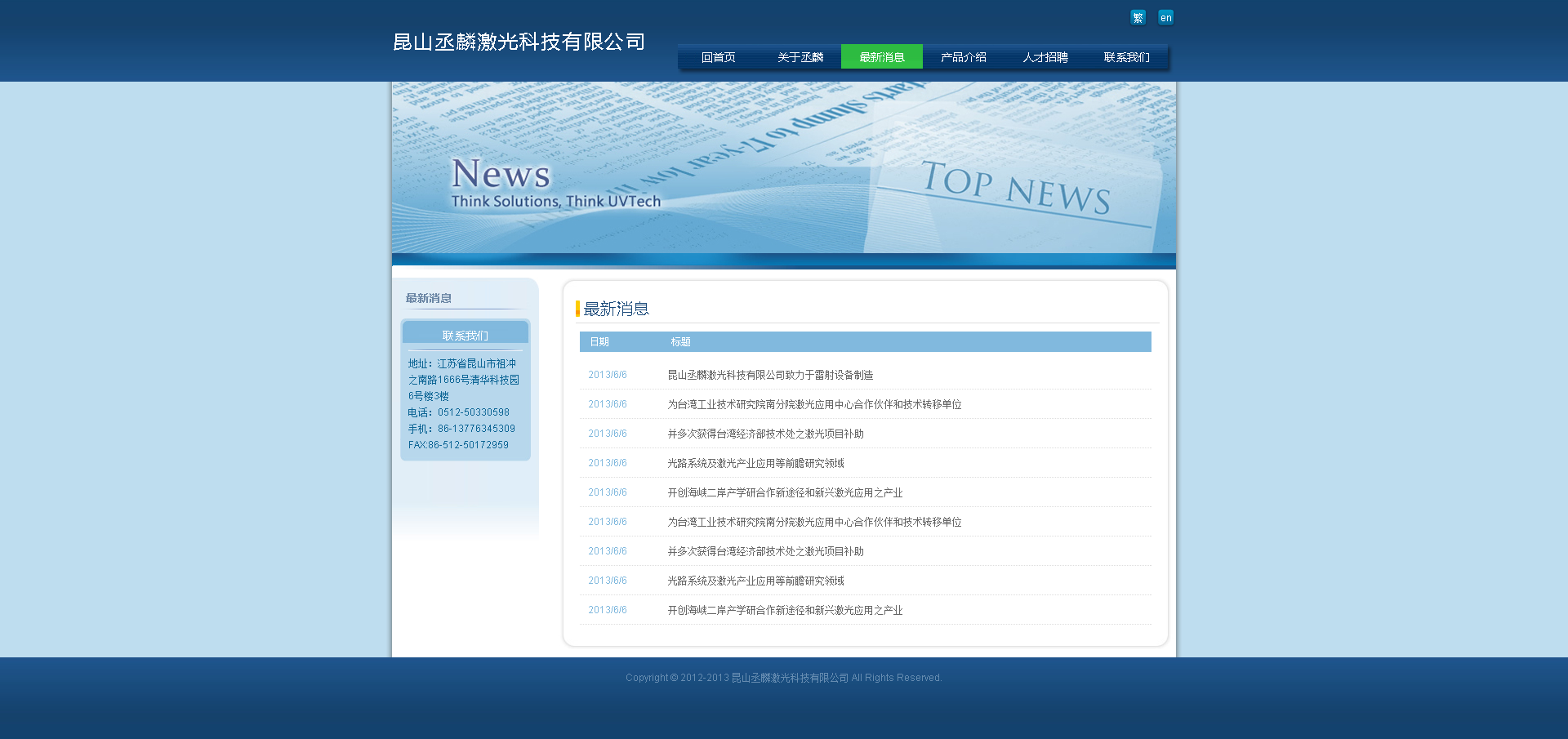Open article 昆山丞麟激光科技有限公司致力于雷射设备制造
Viewport: 1568px width, 739px height.
coord(770,375)
